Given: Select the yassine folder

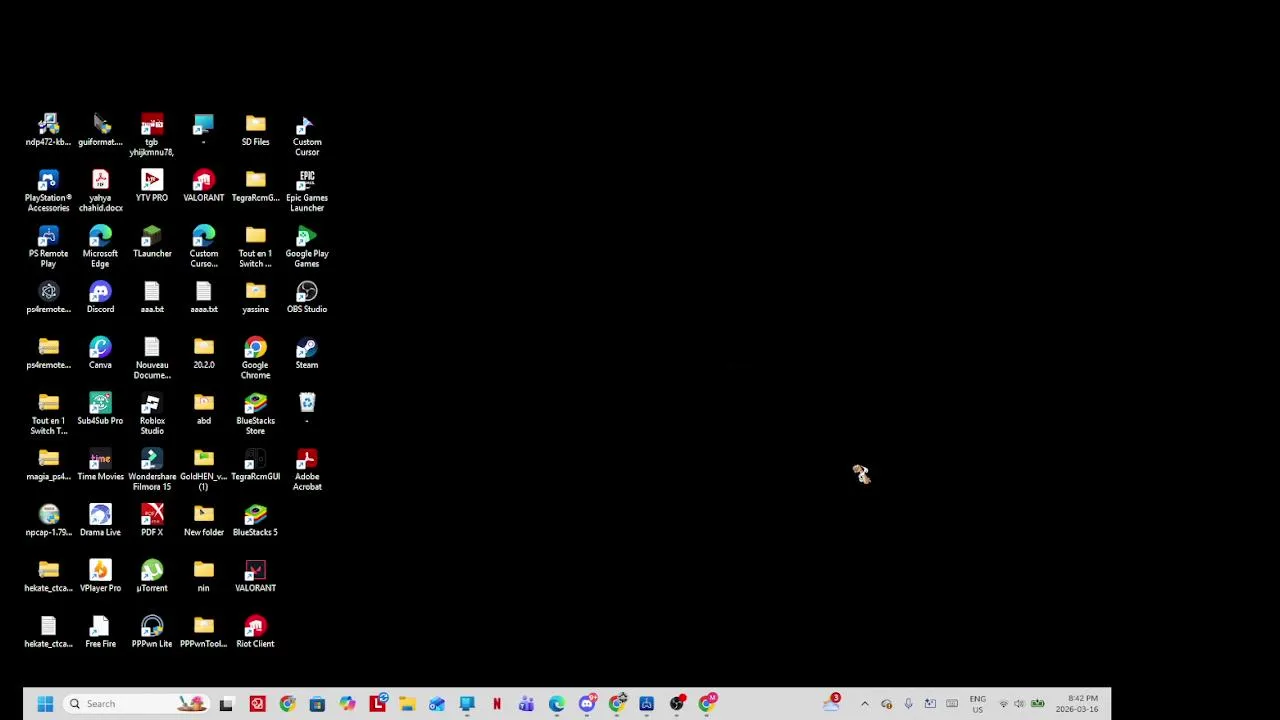Looking at the screenshot, I should [255, 297].
